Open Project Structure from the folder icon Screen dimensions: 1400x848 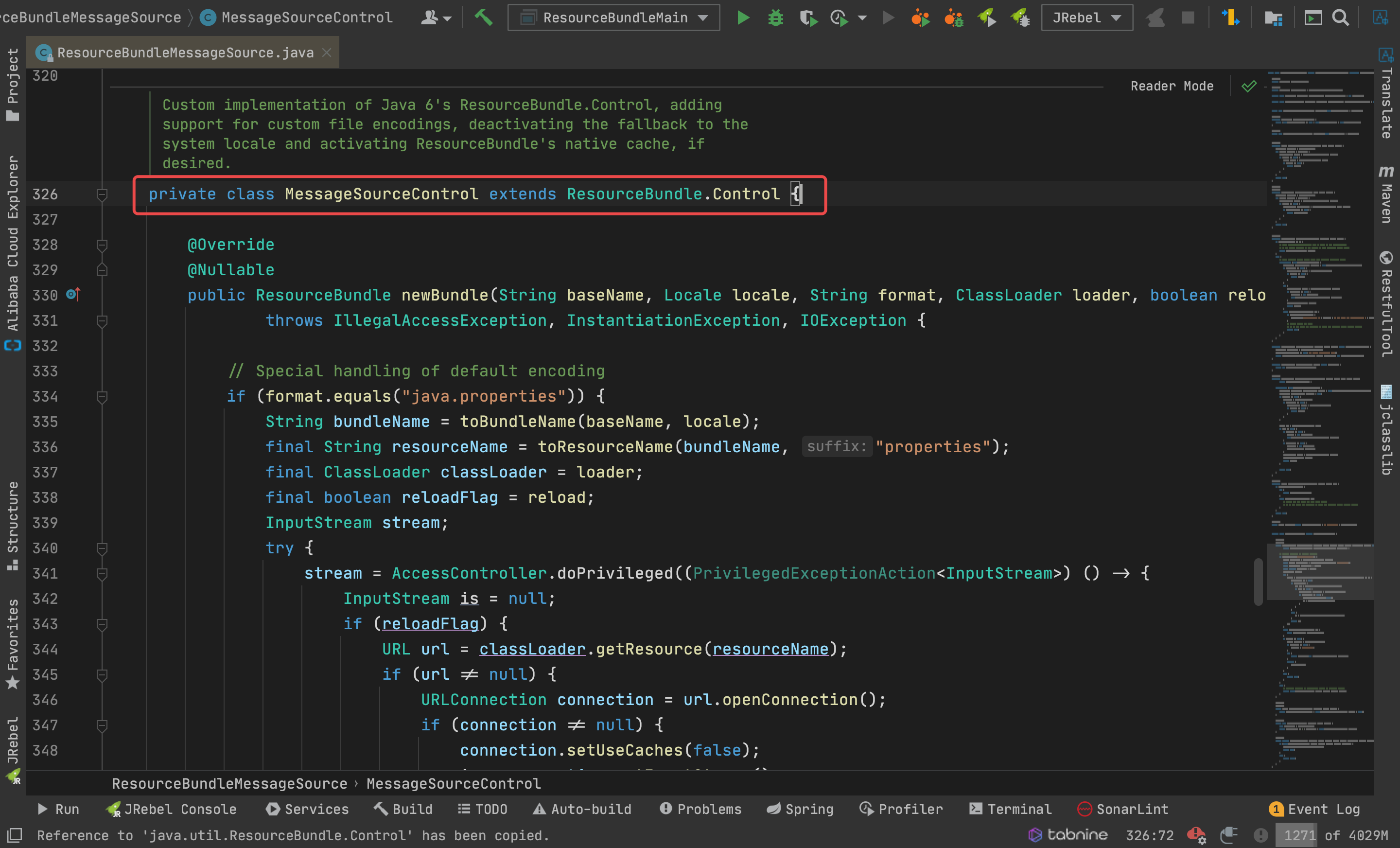(x=1273, y=18)
